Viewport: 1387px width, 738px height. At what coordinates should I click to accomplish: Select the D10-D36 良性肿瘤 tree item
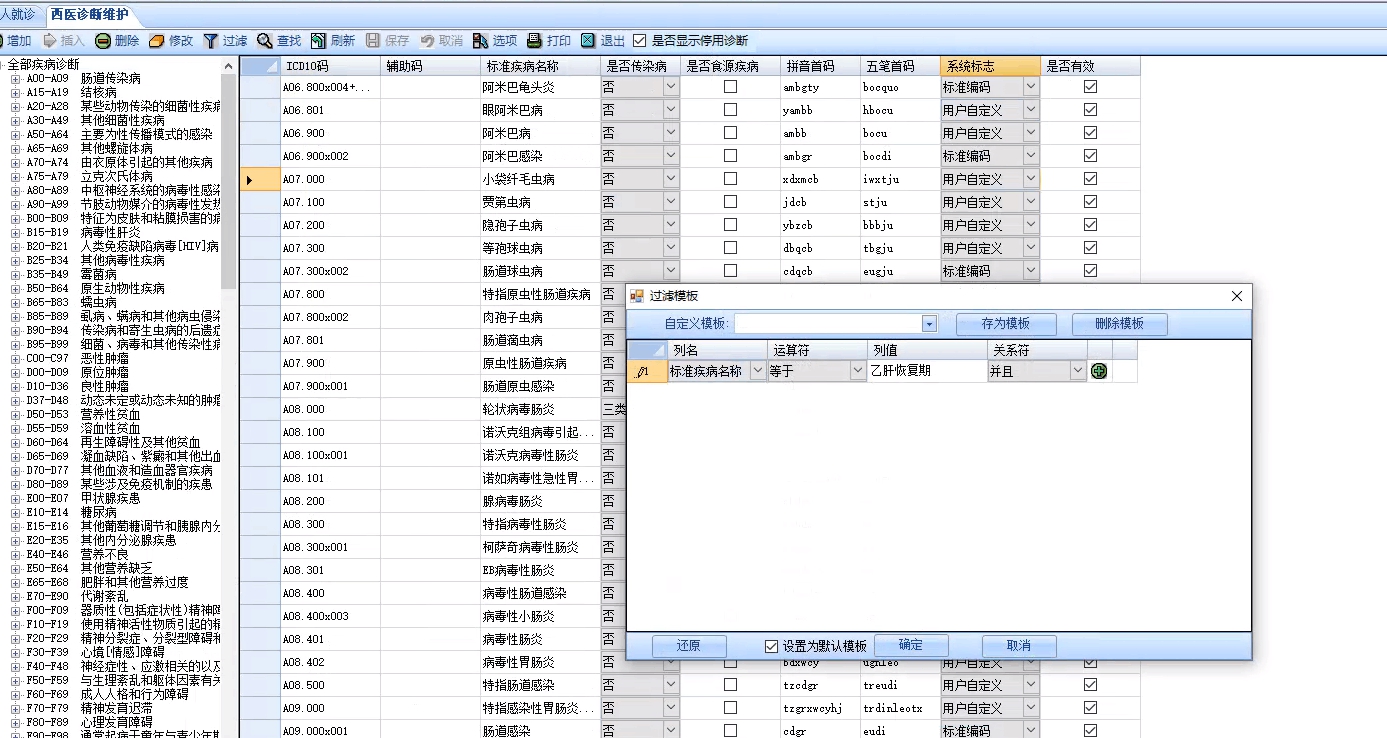(77, 386)
